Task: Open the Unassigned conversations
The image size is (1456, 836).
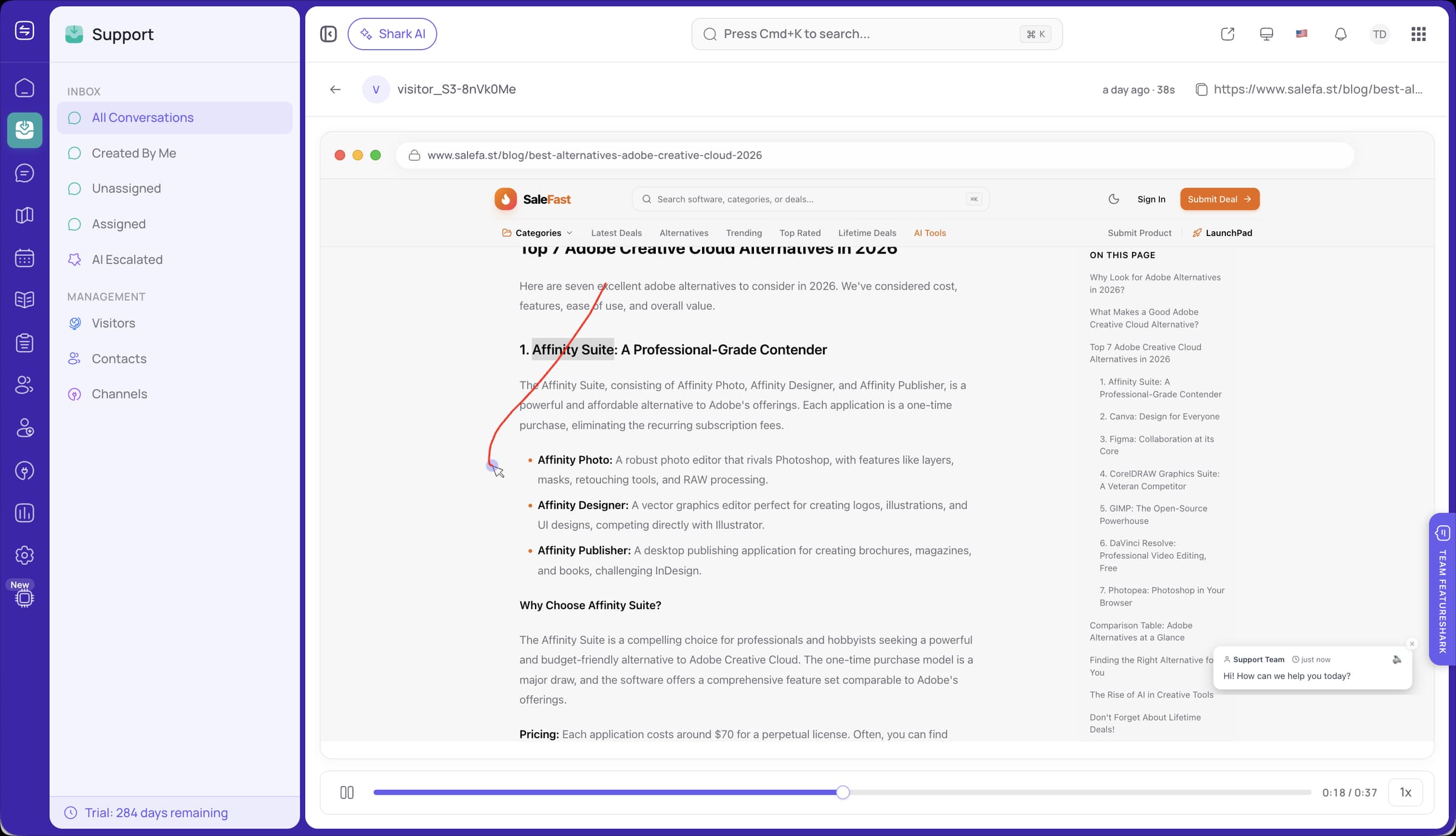Action: pyautogui.click(x=175, y=189)
